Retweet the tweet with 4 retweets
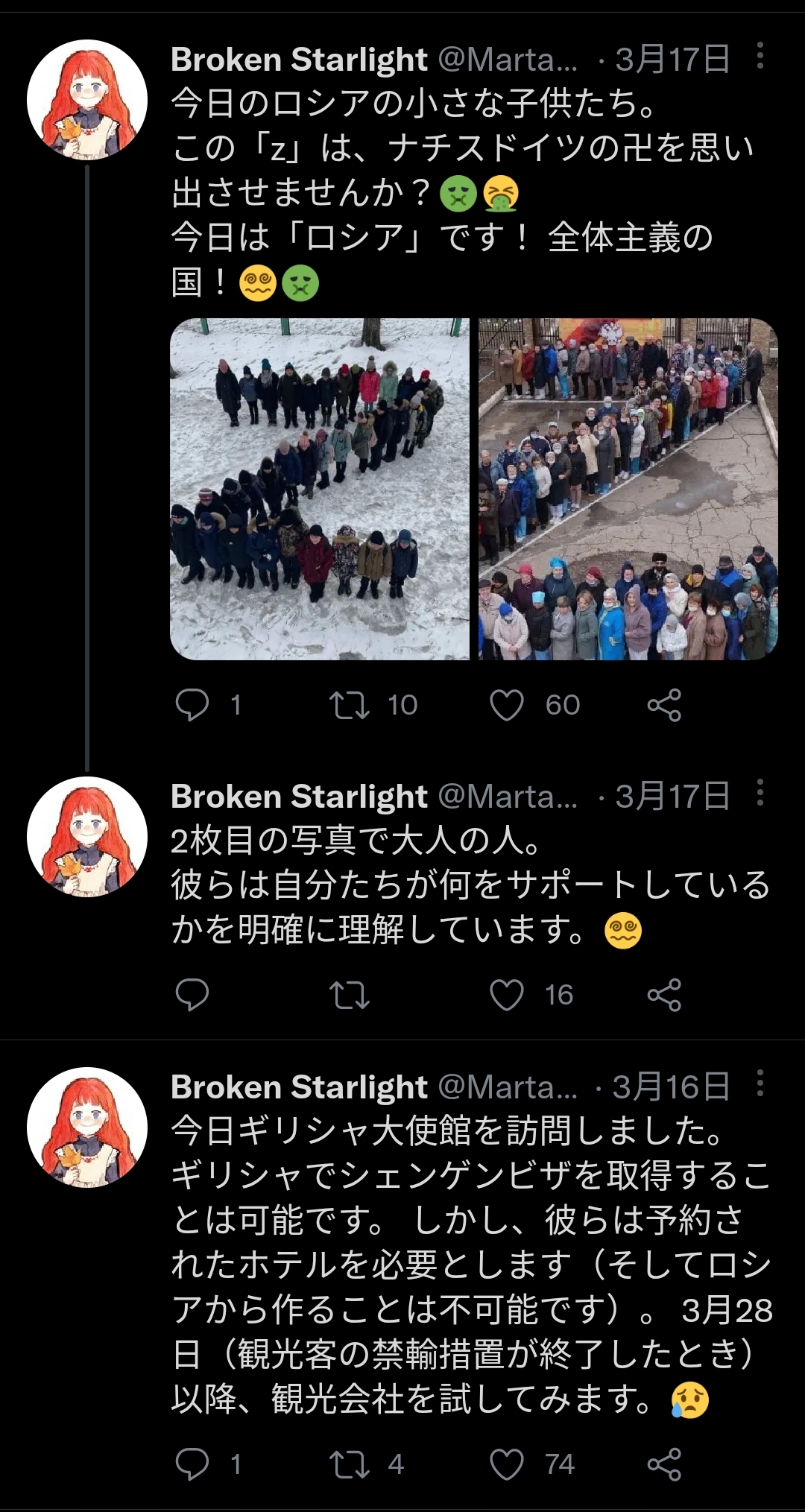Screen dimensions: 805x1512 [x=350, y=1464]
